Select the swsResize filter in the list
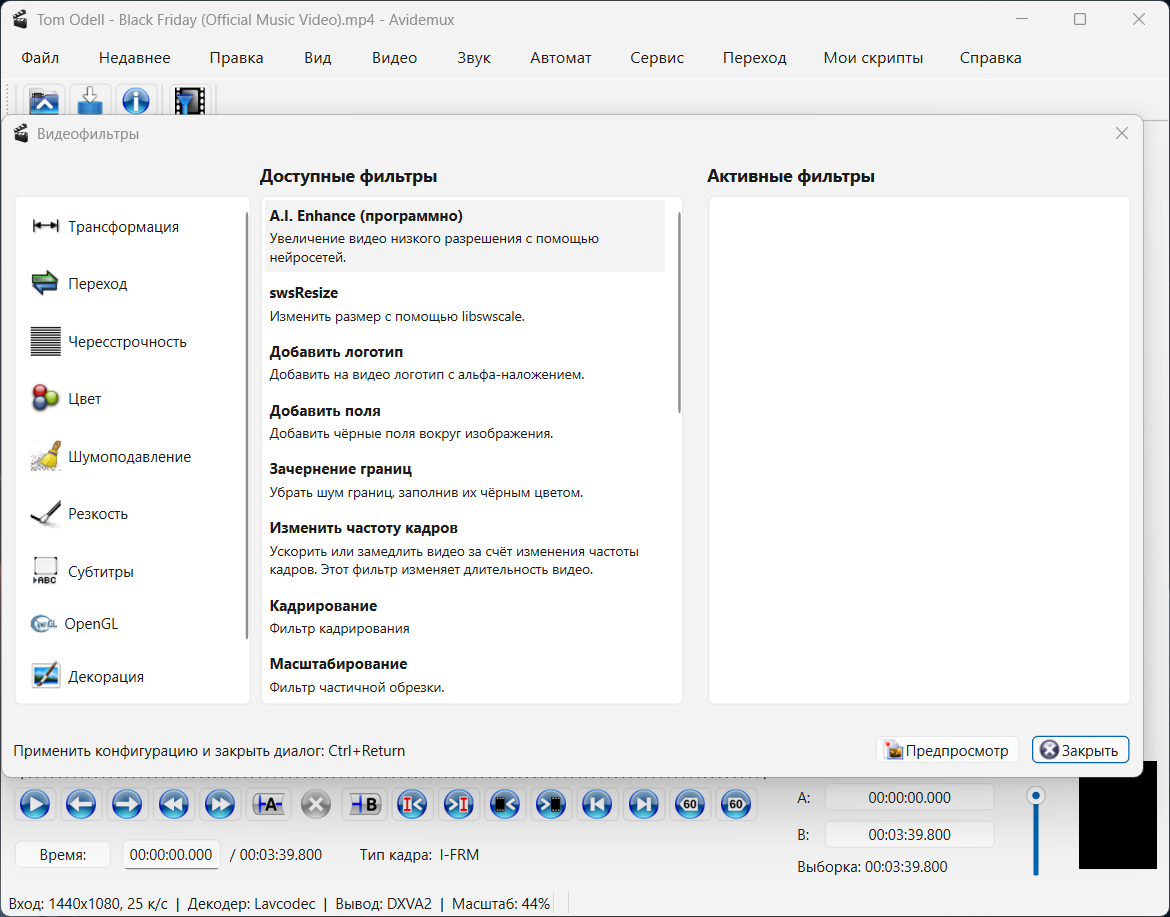The height and width of the screenshot is (917, 1170). [x=304, y=293]
